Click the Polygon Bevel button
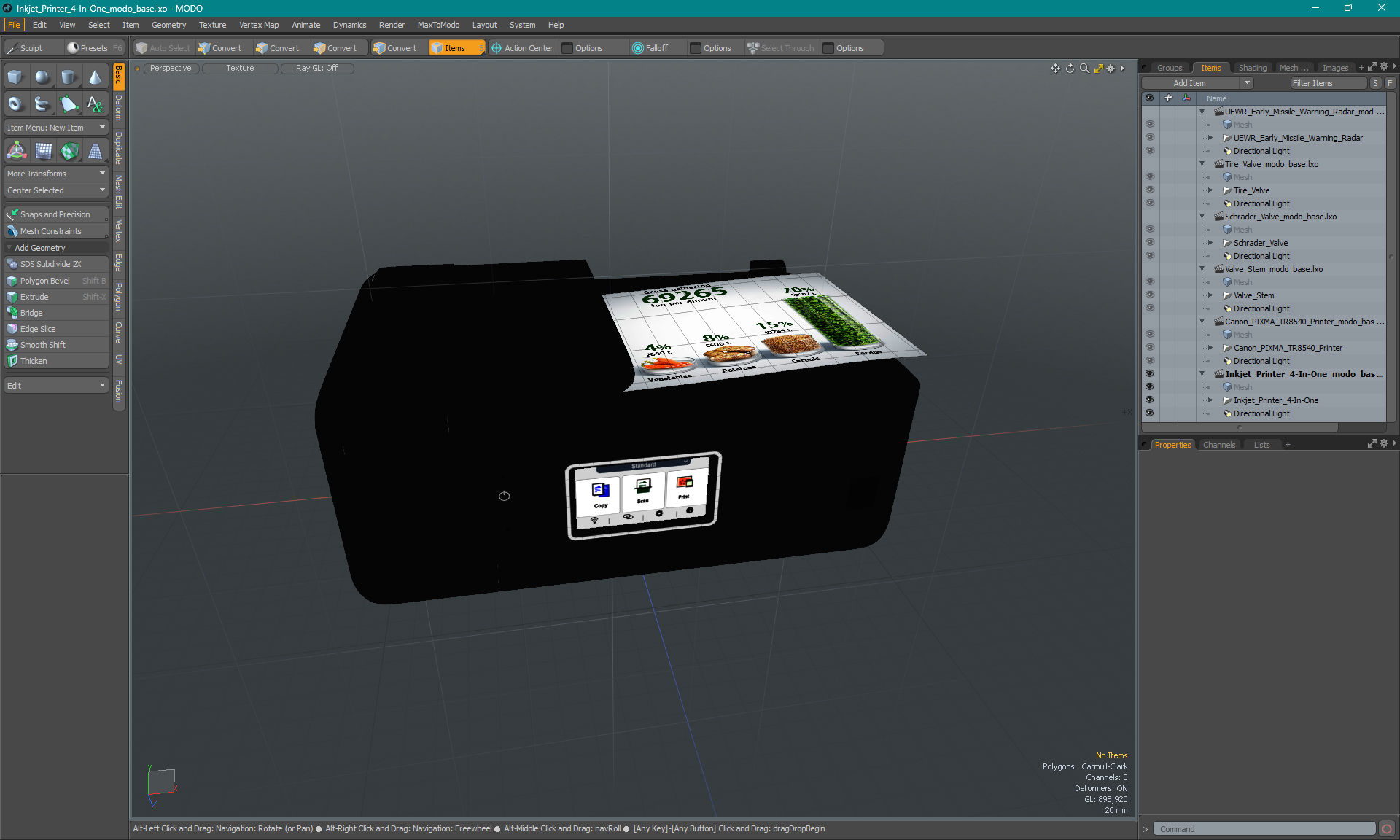 [x=45, y=281]
